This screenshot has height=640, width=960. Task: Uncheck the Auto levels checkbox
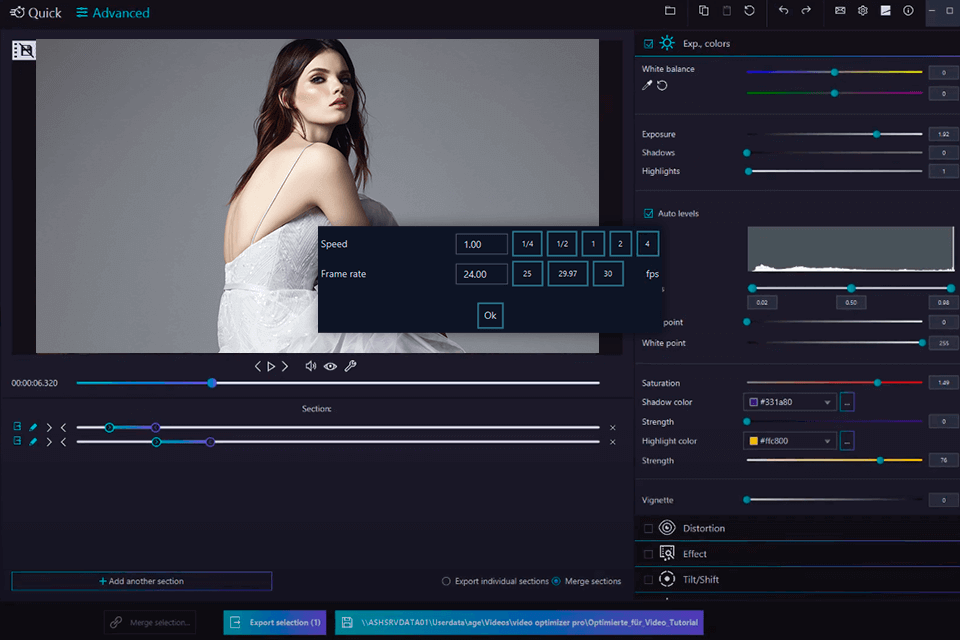coord(649,214)
